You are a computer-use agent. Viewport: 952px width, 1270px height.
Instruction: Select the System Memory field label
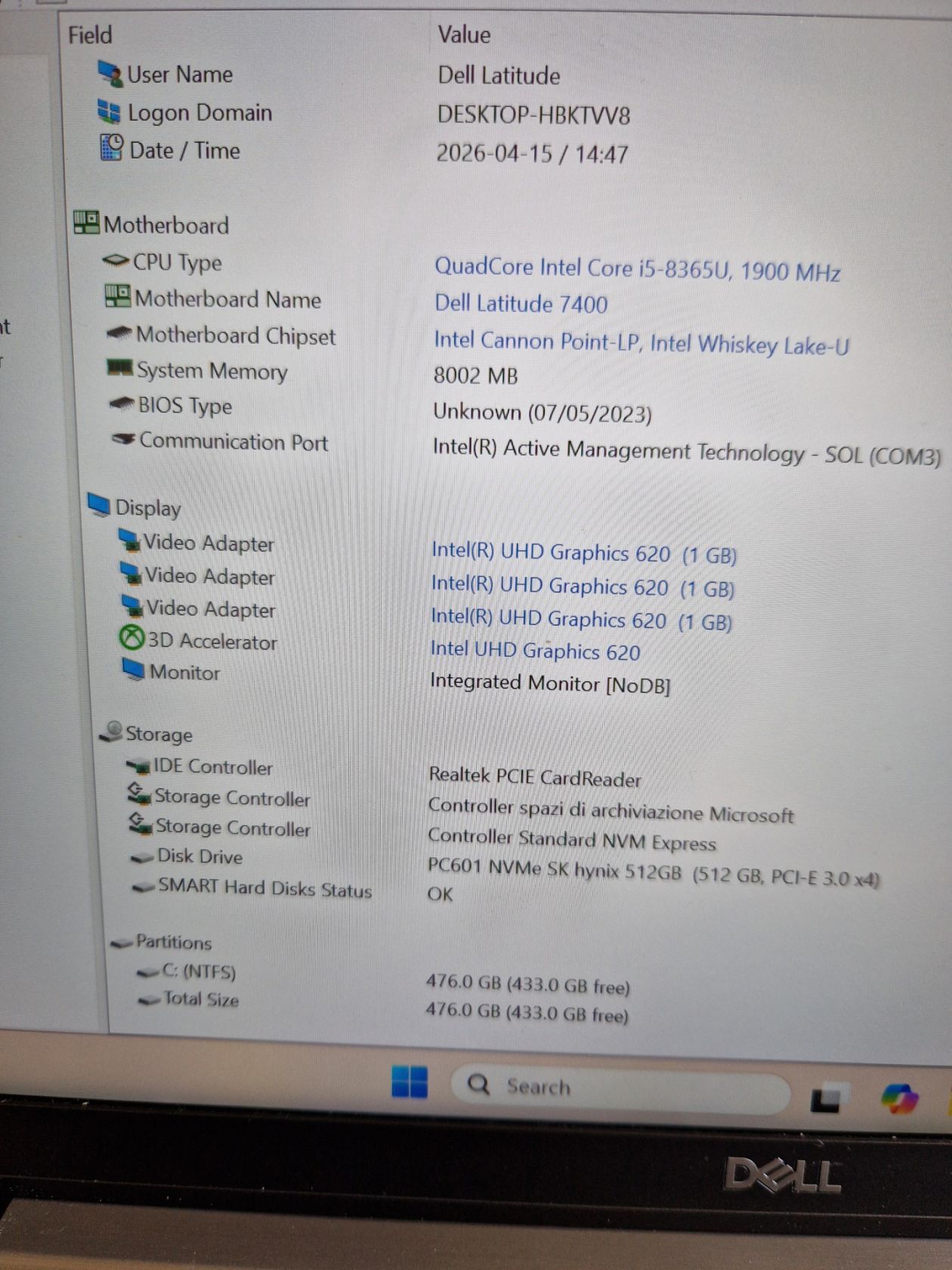(x=212, y=371)
